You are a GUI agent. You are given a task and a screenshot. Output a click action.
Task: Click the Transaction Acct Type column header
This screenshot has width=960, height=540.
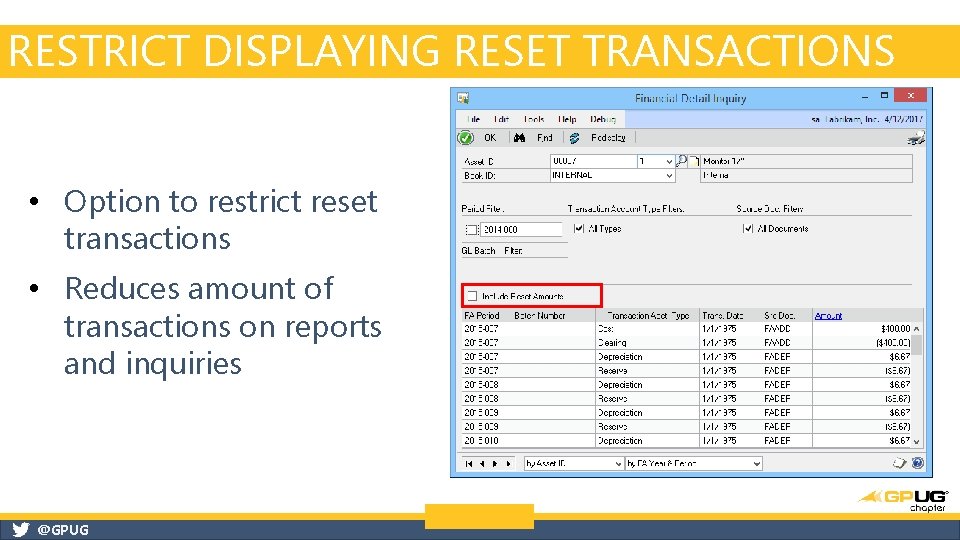[648, 316]
